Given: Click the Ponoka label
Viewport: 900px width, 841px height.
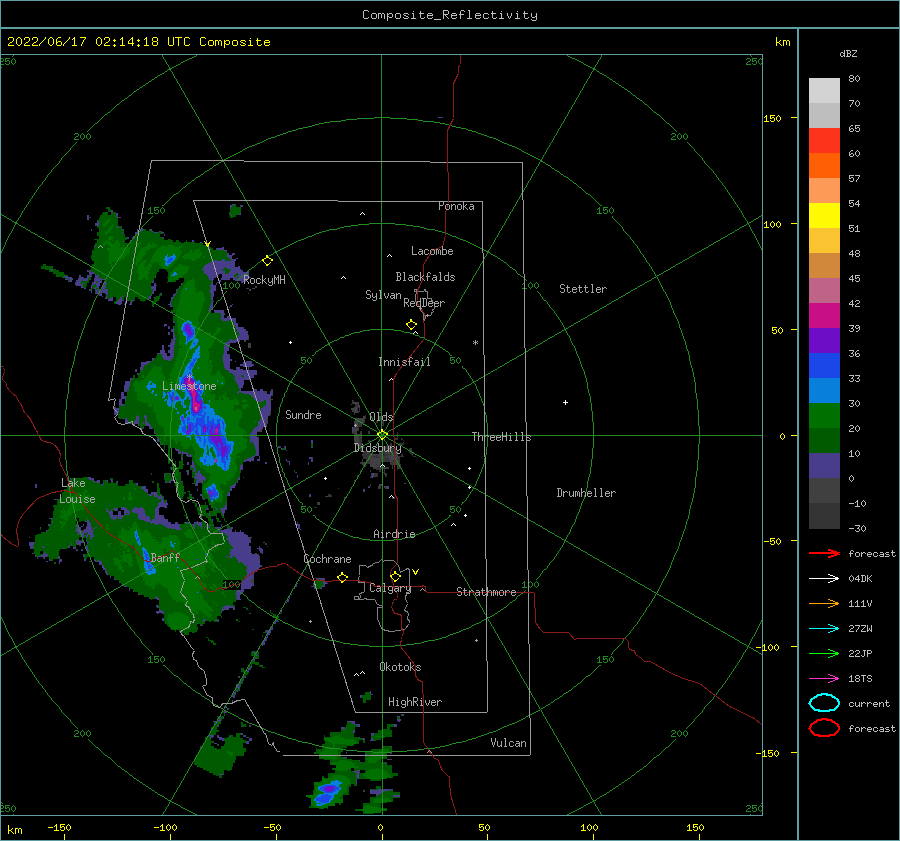Looking at the screenshot, I should coord(456,206).
